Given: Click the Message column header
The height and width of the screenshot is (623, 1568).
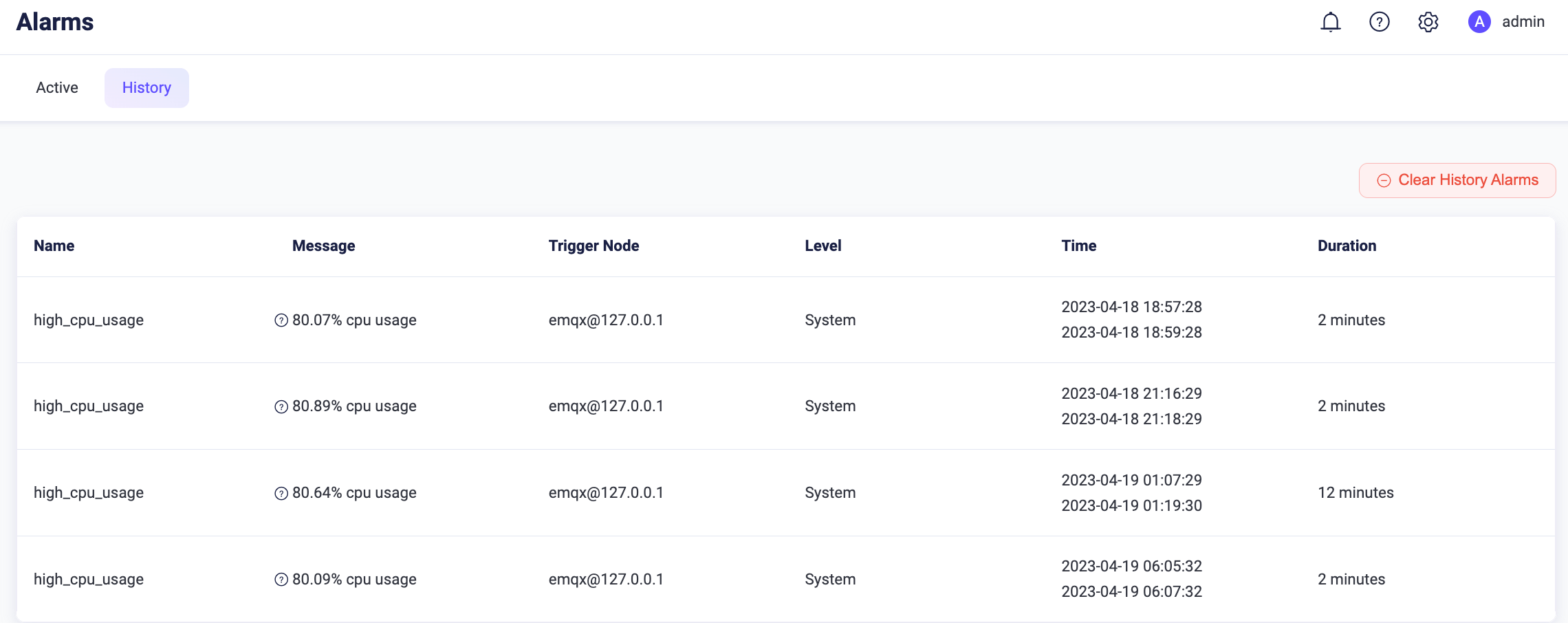Looking at the screenshot, I should pos(323,246).
